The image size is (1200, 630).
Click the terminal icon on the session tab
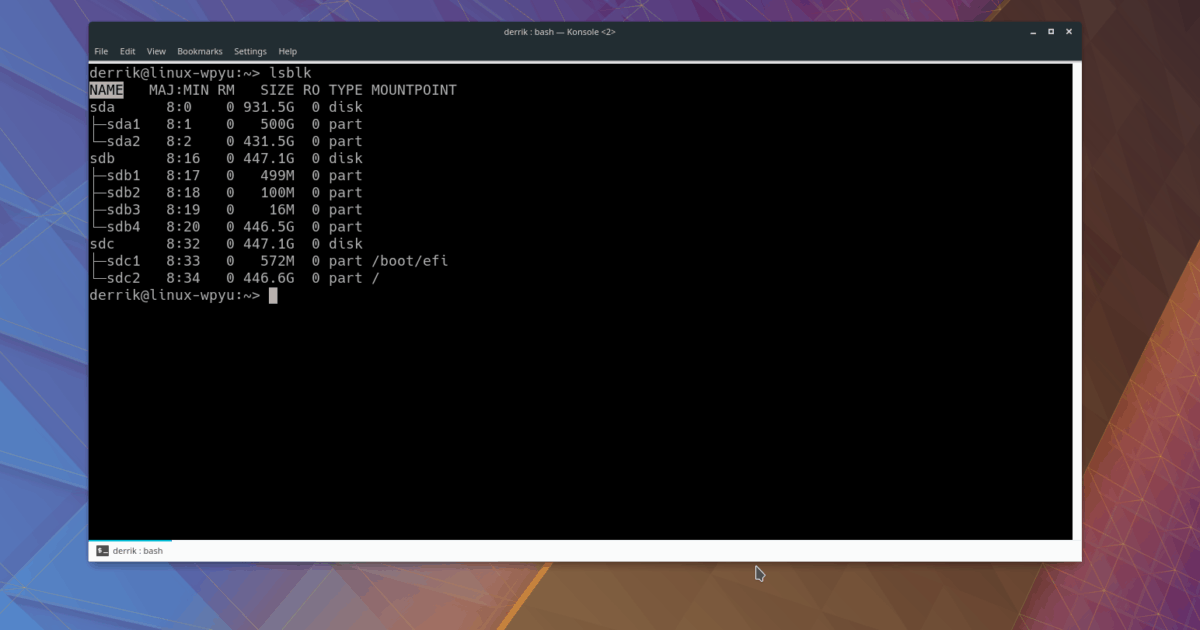point(102,550)
